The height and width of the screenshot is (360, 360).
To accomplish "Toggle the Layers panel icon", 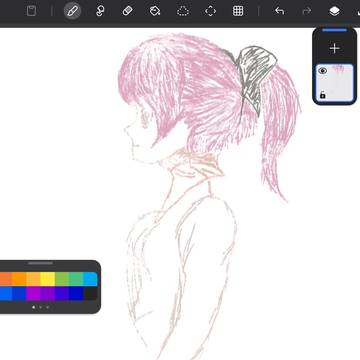I will pos(334,11).
